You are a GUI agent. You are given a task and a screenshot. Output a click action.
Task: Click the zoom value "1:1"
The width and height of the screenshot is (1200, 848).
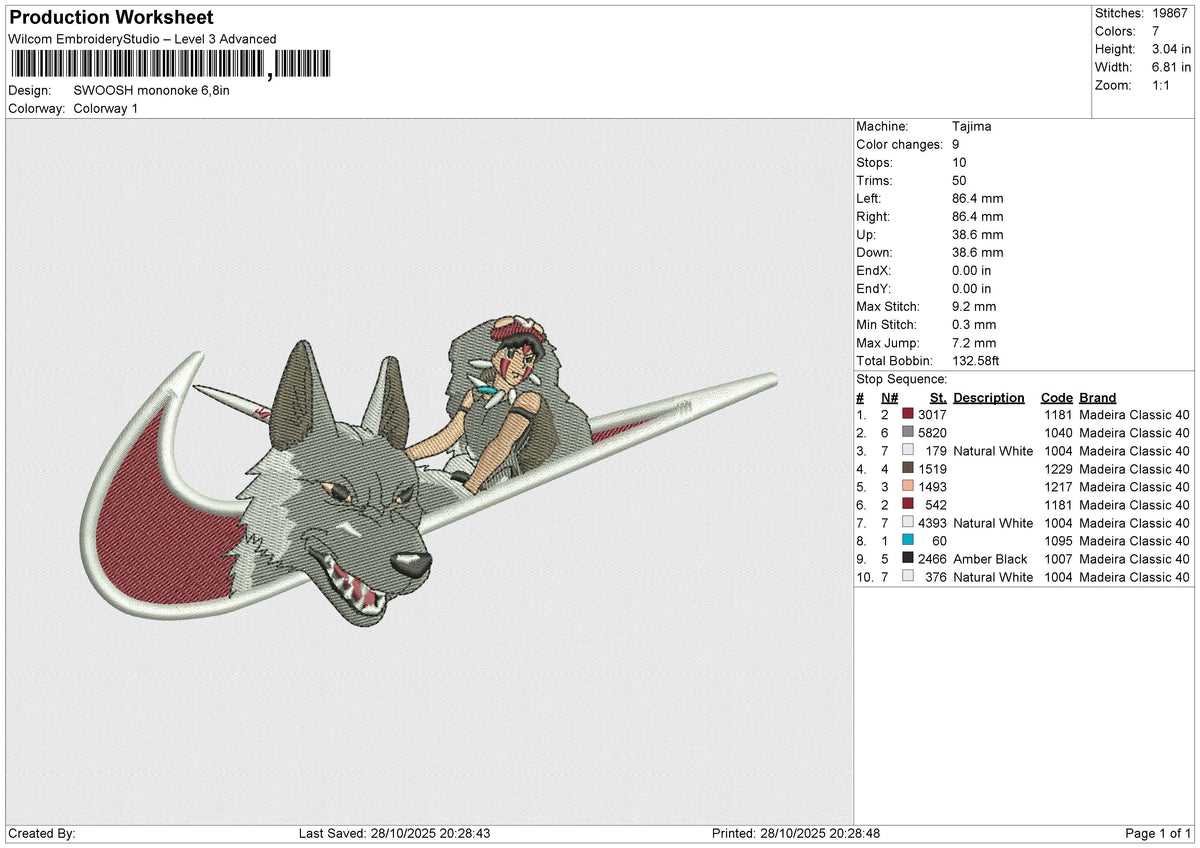pyautogui.click(x=1163, y=85)
